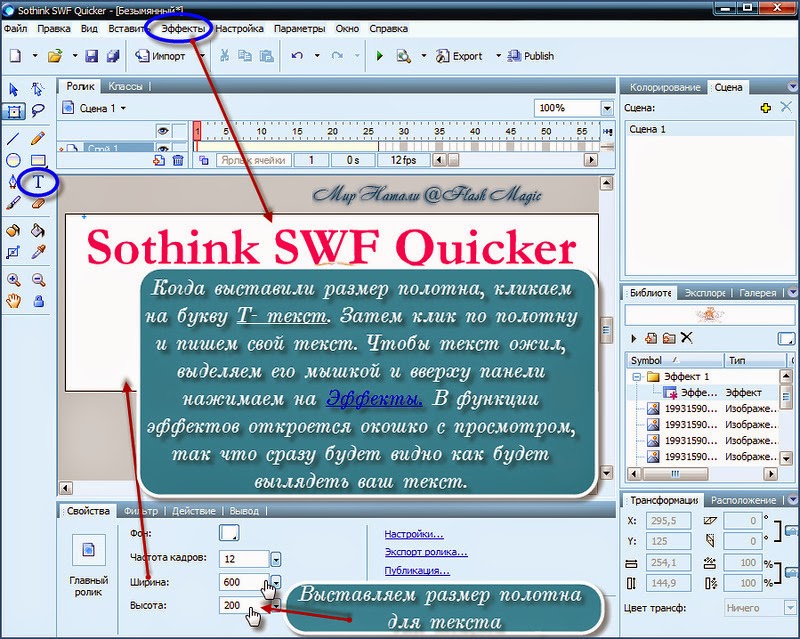
Task: Open the Фон background color swatch
Action: (x=229, y=533)
